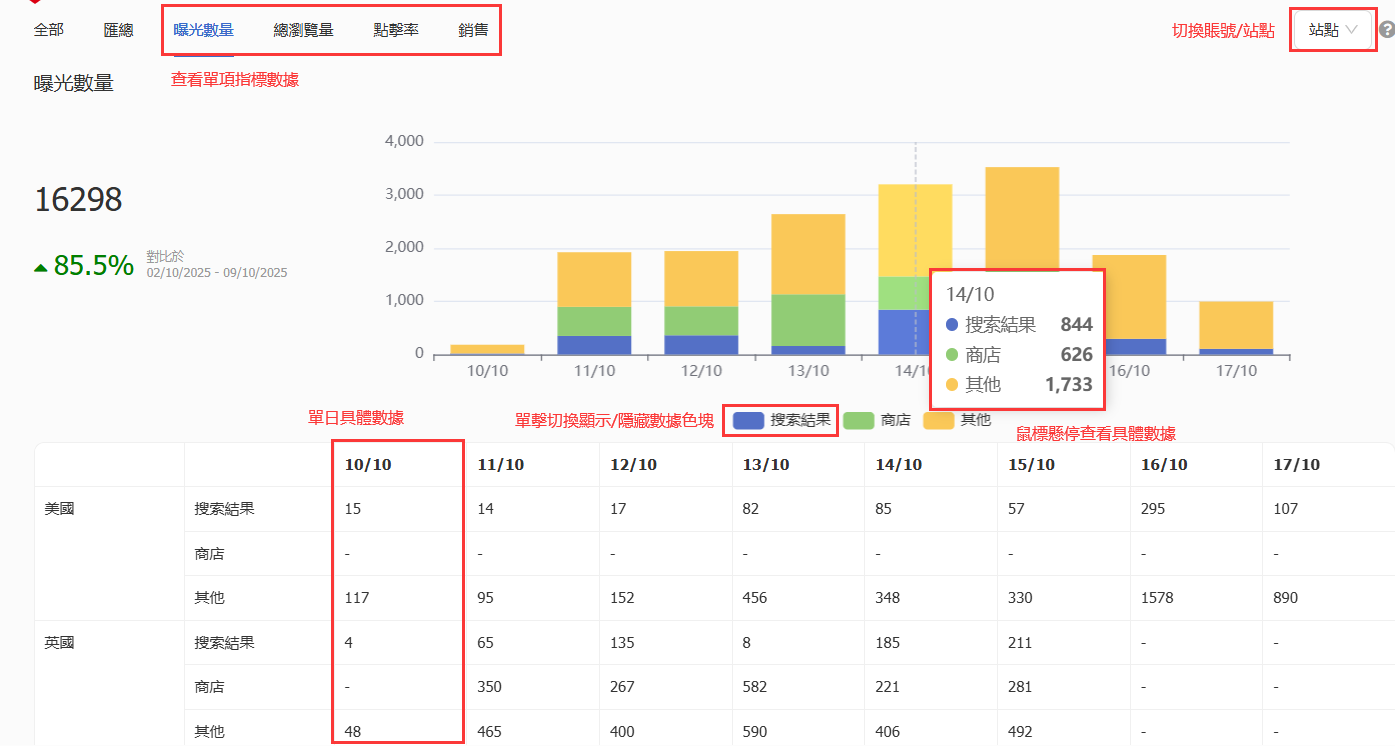
Task: Select the 總瀏覽量 tab
Action: tap(303, 30)
